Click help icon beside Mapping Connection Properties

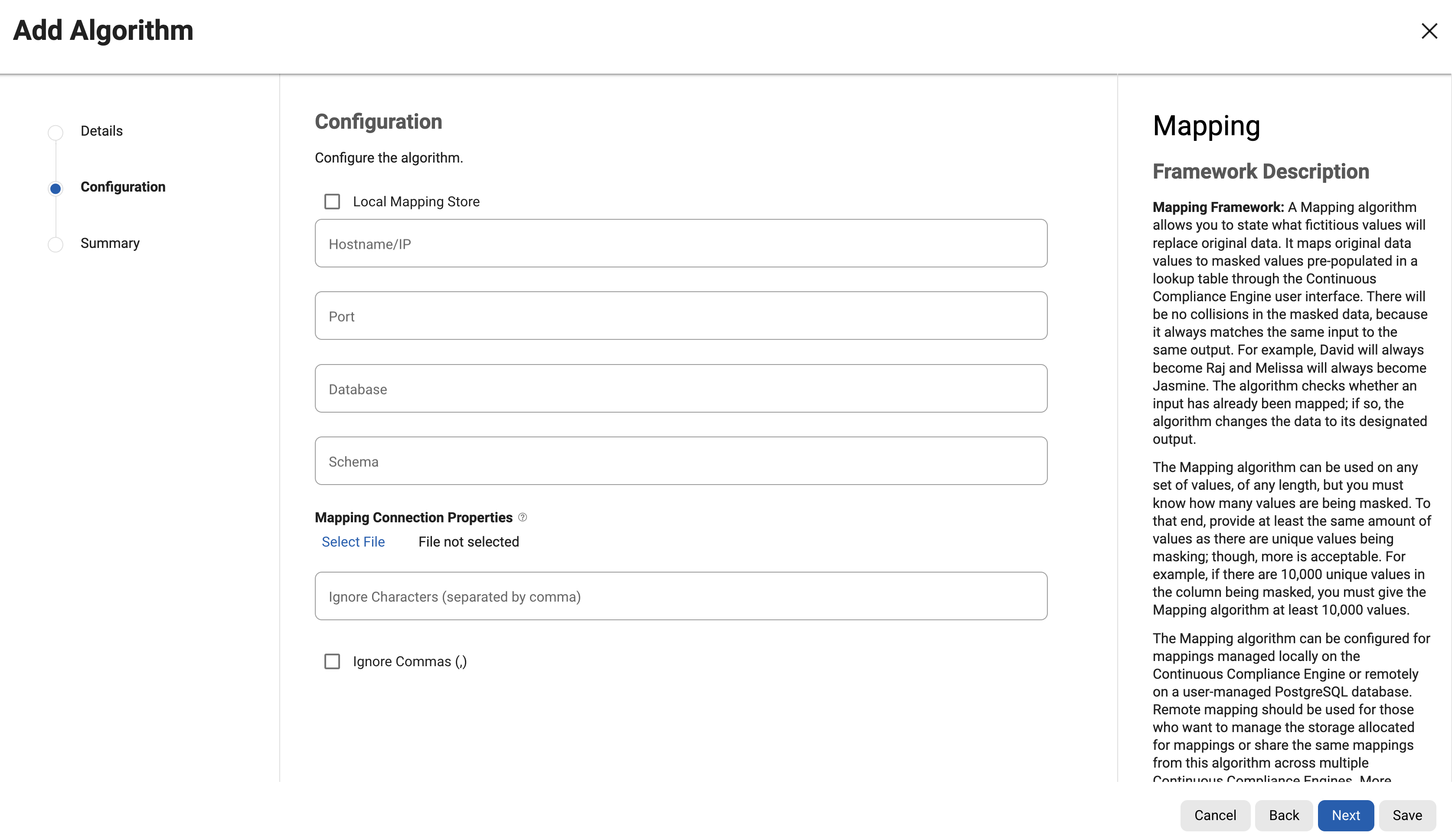tap(523, 517)
